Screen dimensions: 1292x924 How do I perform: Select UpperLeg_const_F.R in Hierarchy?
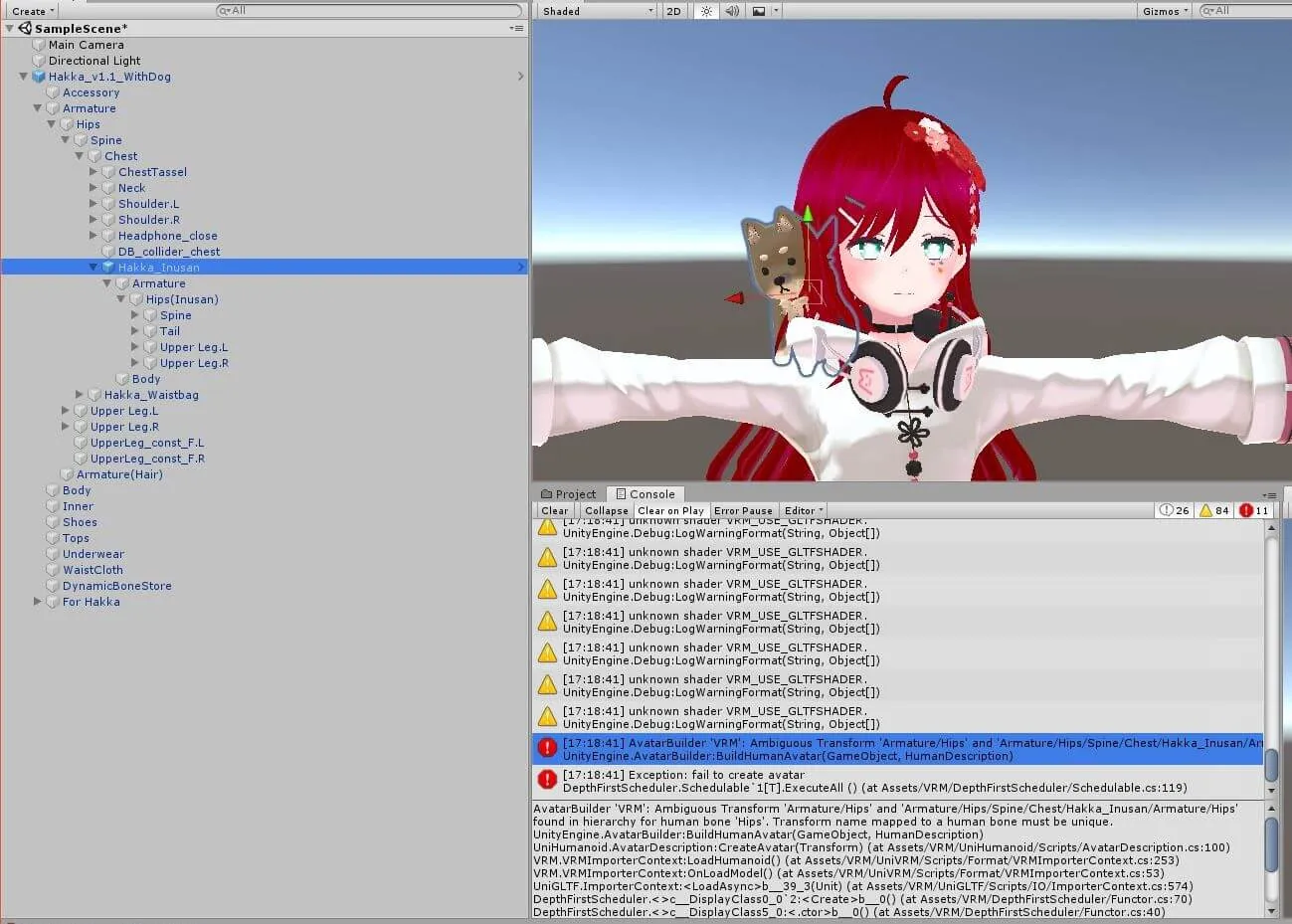pyautogui.click(x=147, y=459)
